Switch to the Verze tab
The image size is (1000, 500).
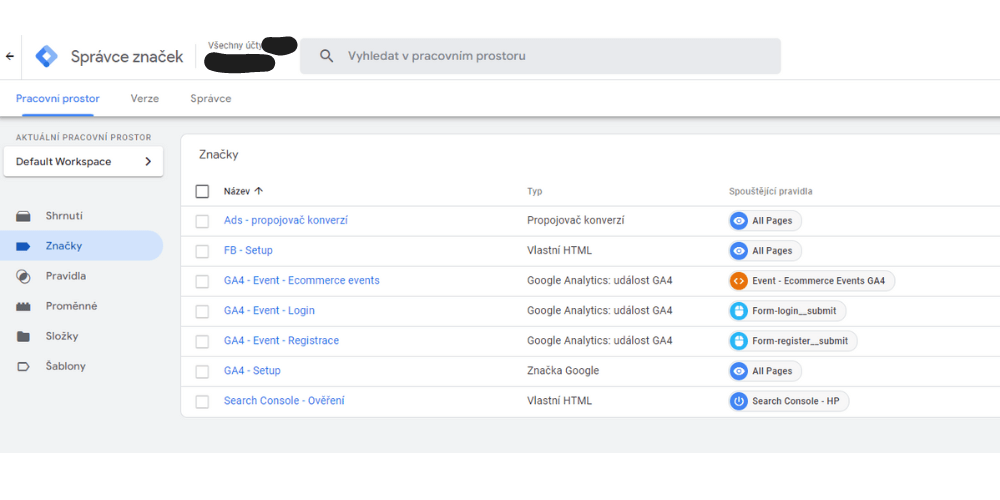pyautogui.click(x=144, y=99)
